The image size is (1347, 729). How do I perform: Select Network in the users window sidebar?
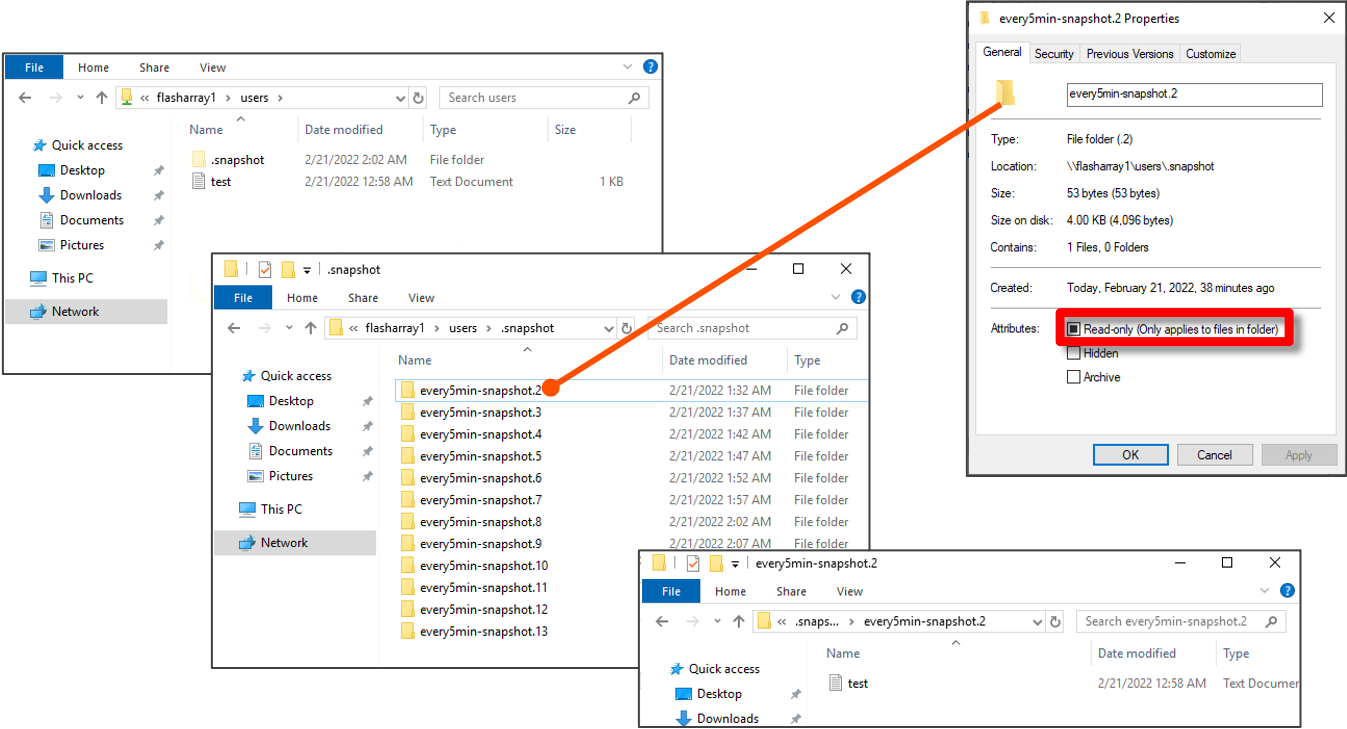coord(76,312)
